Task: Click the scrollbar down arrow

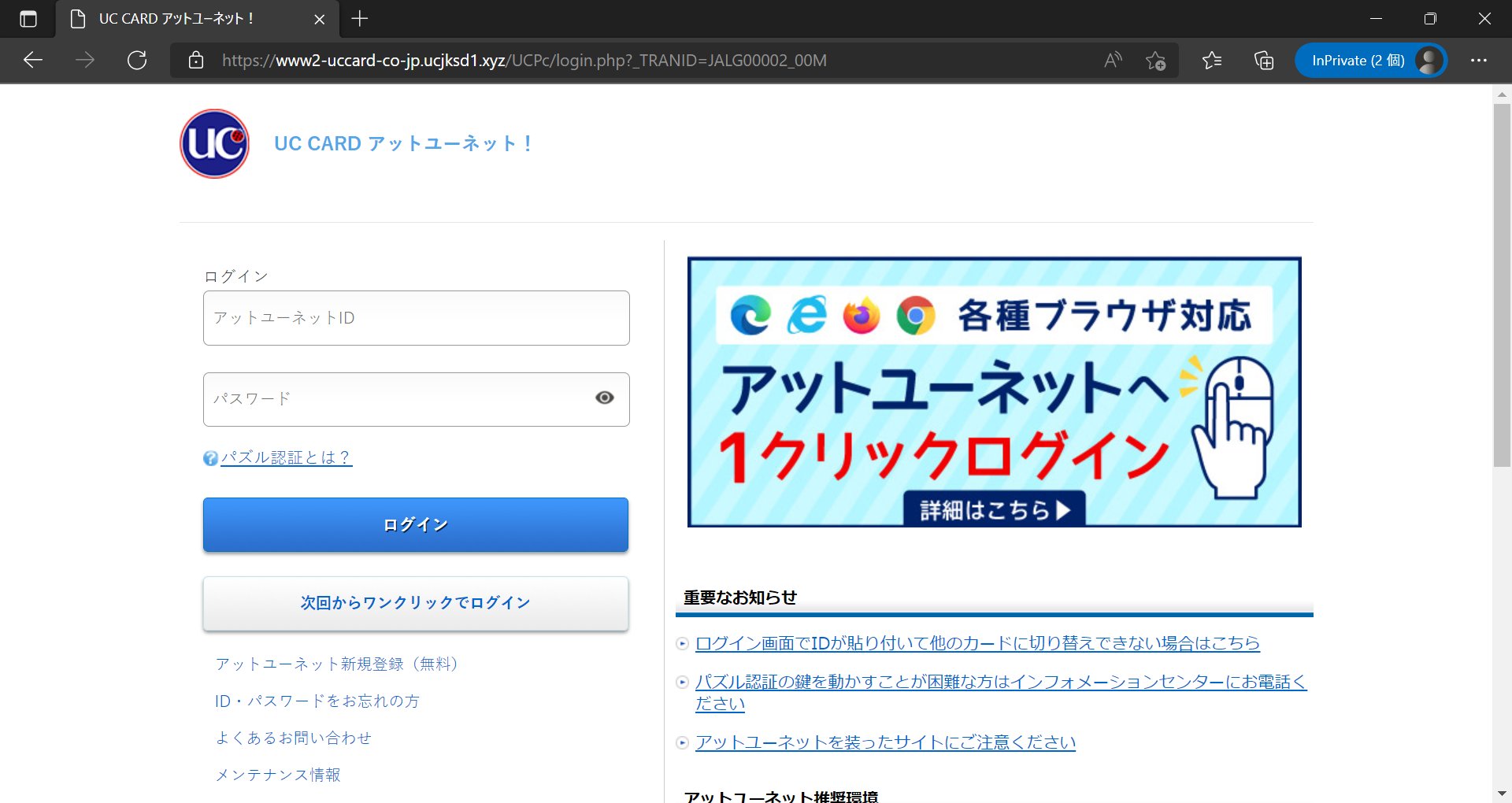Action: (1502, 794)
